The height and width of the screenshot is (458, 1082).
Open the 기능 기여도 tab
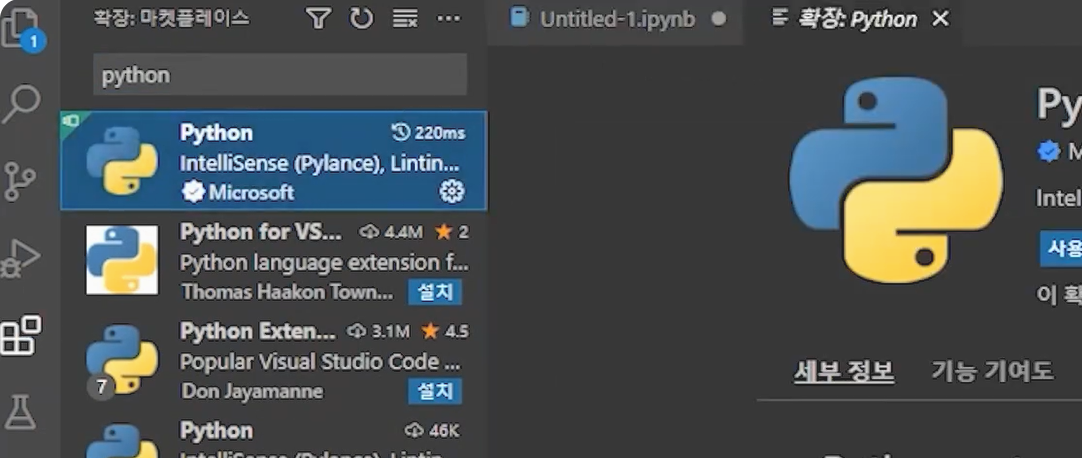point(992,371)
